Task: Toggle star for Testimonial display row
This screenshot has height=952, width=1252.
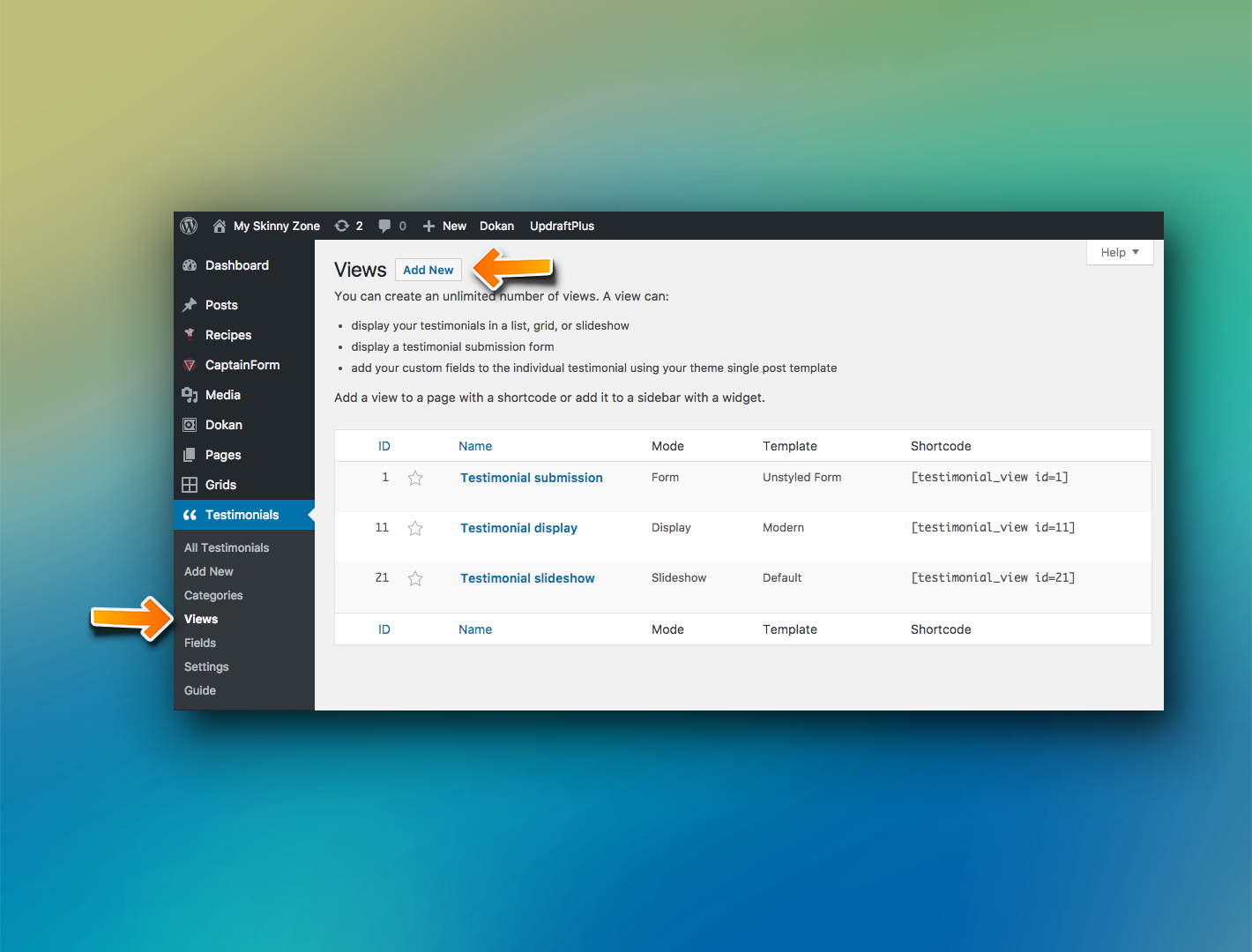Action: coord(415,528)
